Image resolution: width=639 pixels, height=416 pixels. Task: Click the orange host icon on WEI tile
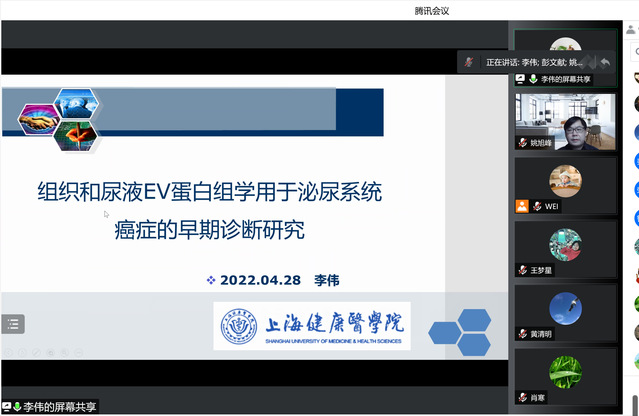point(522,206)
